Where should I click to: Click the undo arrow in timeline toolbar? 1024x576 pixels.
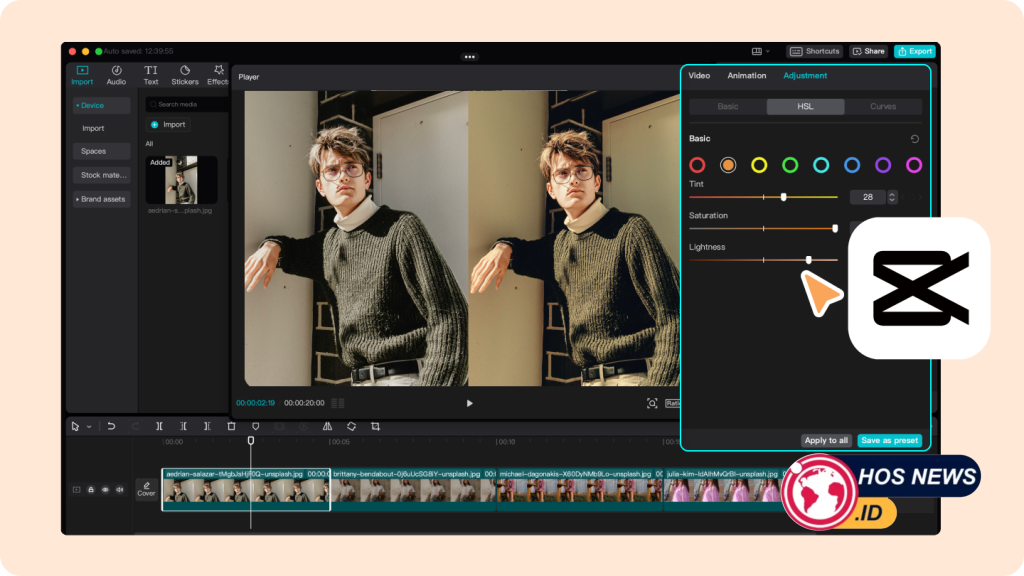(111, 426)
